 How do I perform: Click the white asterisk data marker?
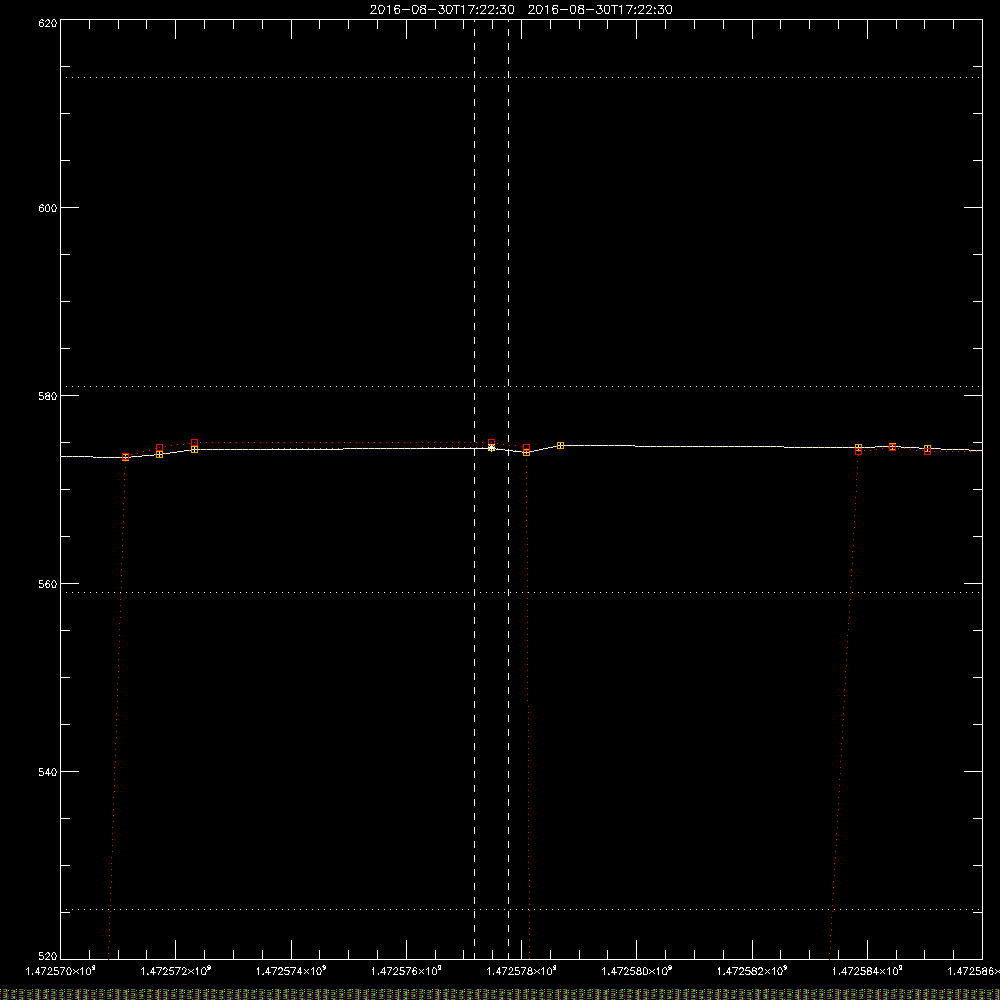(491, 448)
